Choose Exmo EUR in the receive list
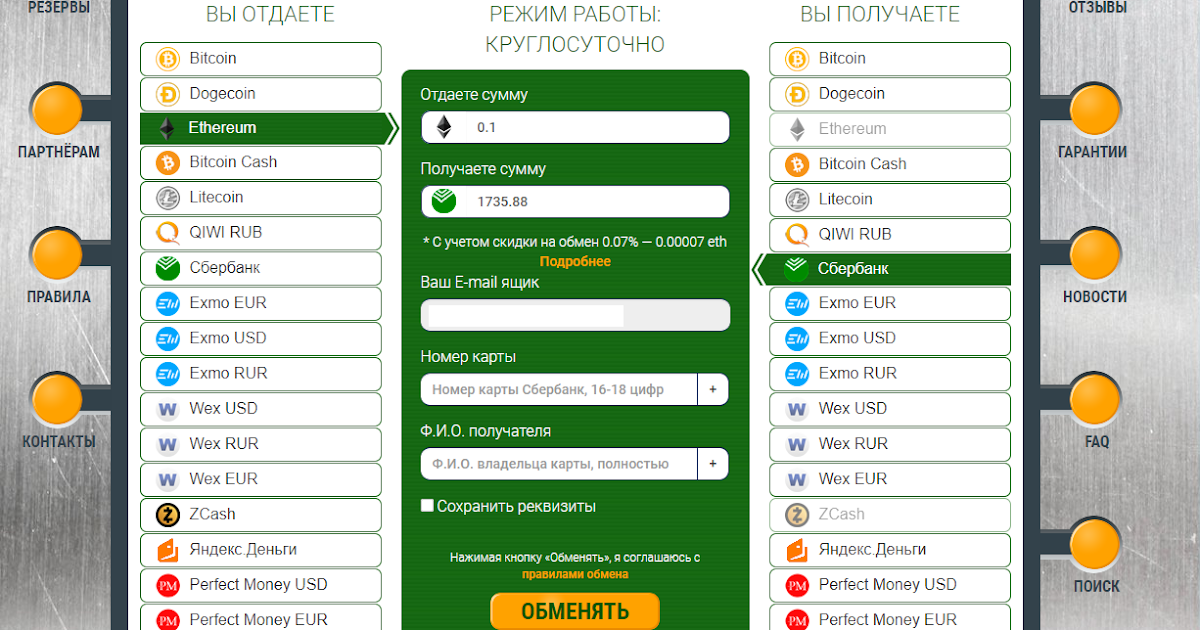The height and width of the screenshot is (630, 1200). click(x=890, y=303)
